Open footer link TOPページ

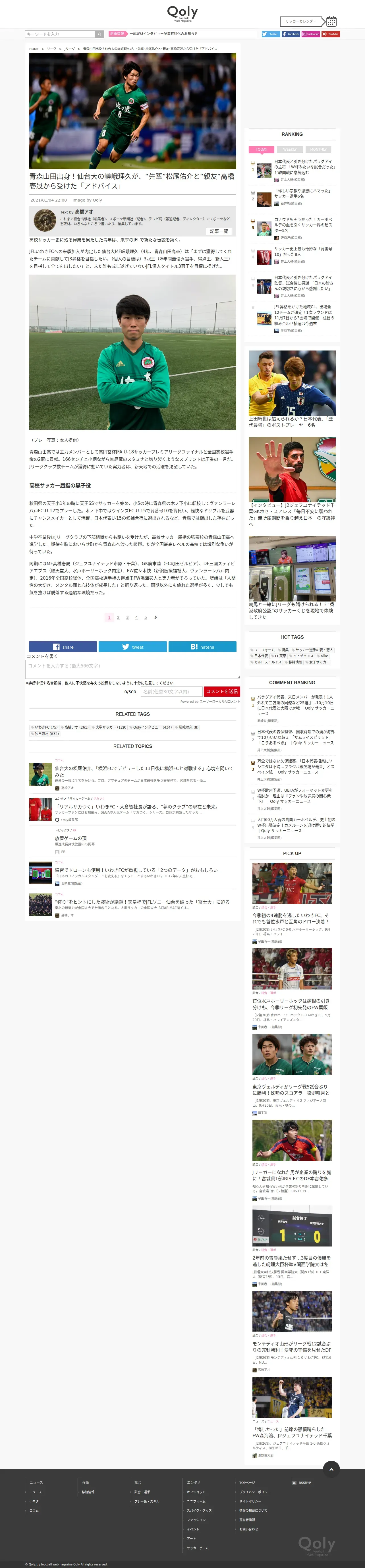click(x=247, y=1482)
